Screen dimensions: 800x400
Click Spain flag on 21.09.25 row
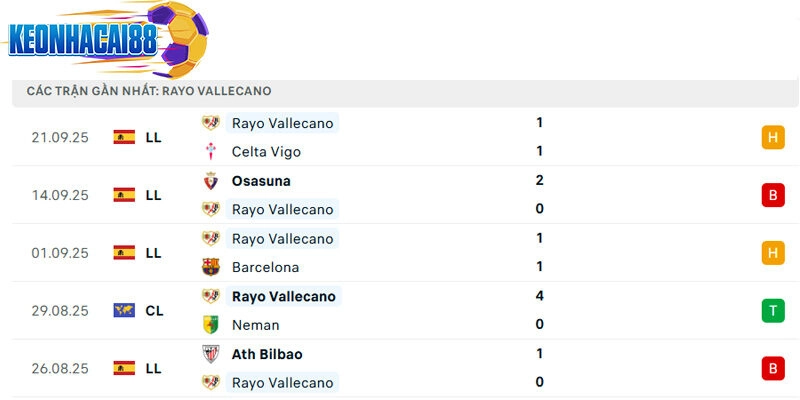(124, 138)
